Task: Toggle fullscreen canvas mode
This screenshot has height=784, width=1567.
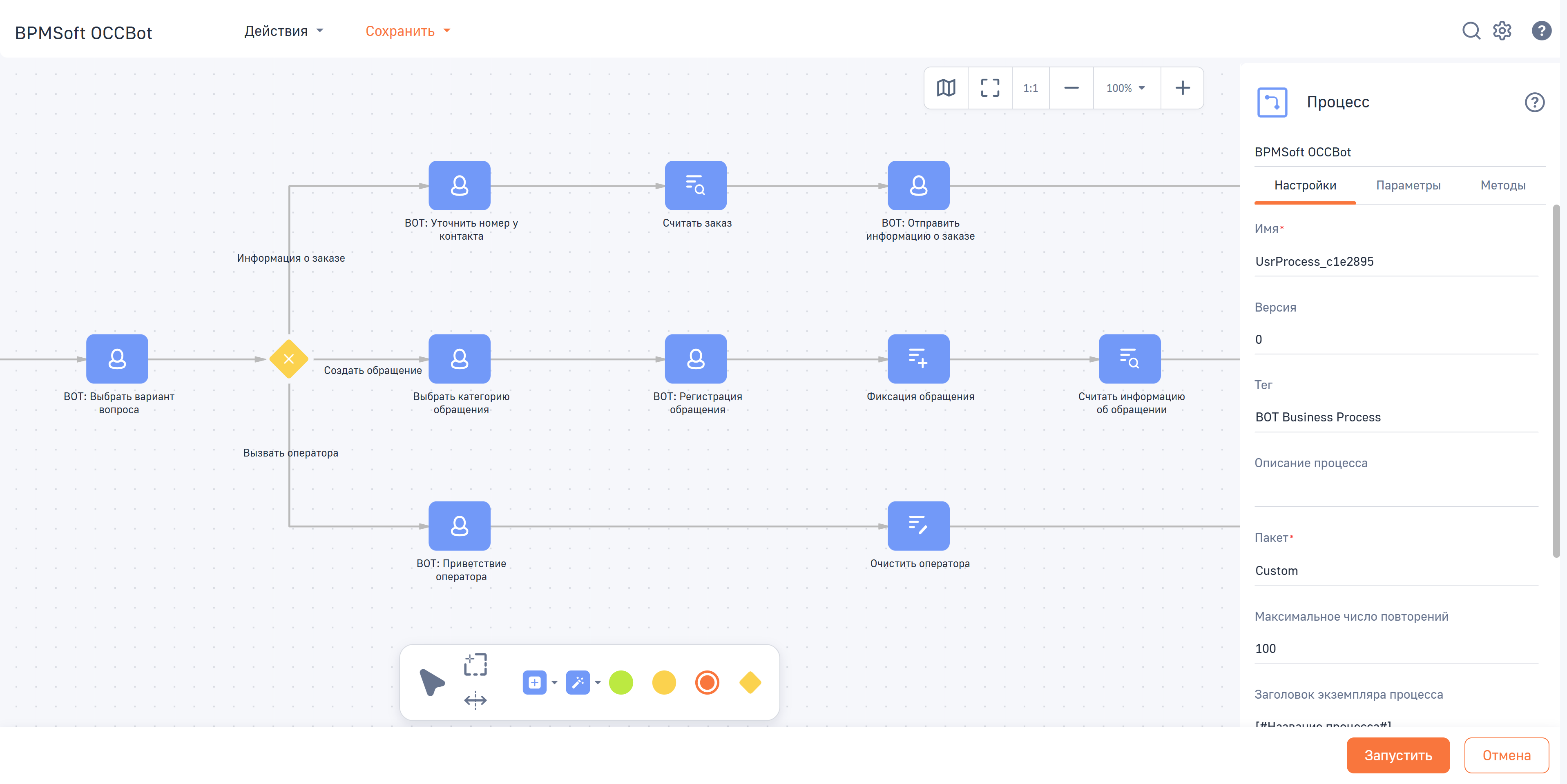Action: [x=990, y=88]
